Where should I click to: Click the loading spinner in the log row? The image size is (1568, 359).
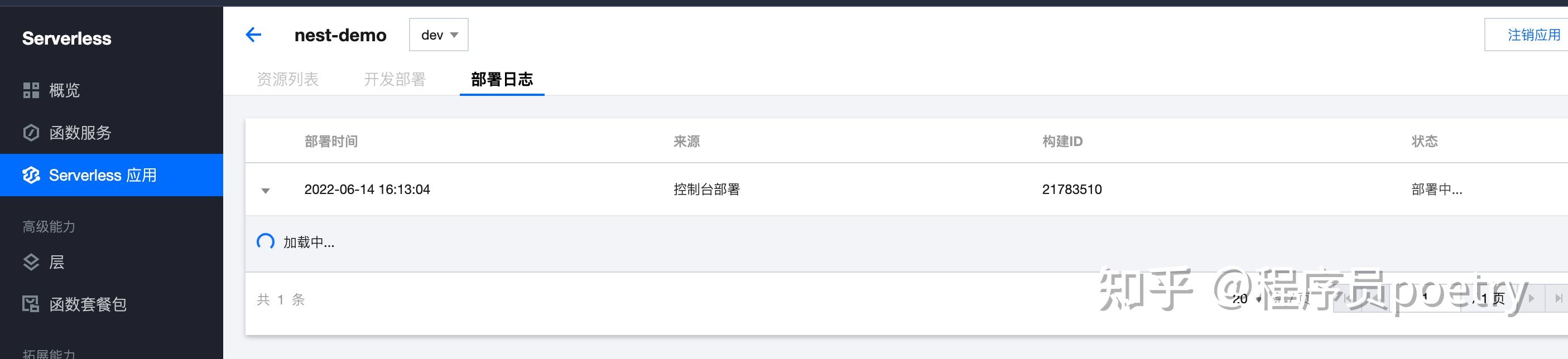click(x=266, y=241)
